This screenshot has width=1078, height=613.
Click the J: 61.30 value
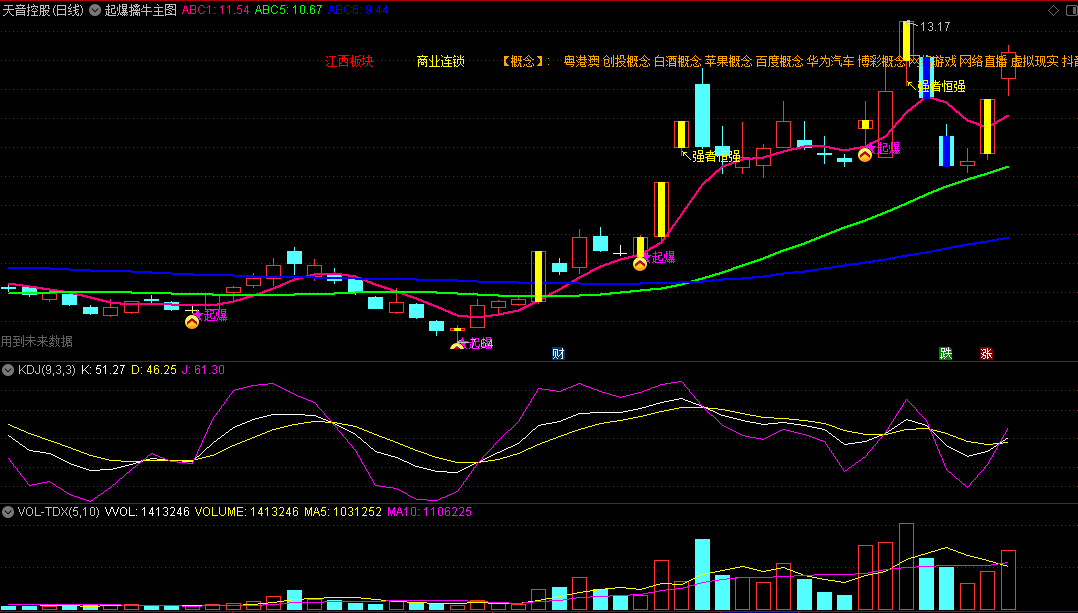tap(203, 370)
